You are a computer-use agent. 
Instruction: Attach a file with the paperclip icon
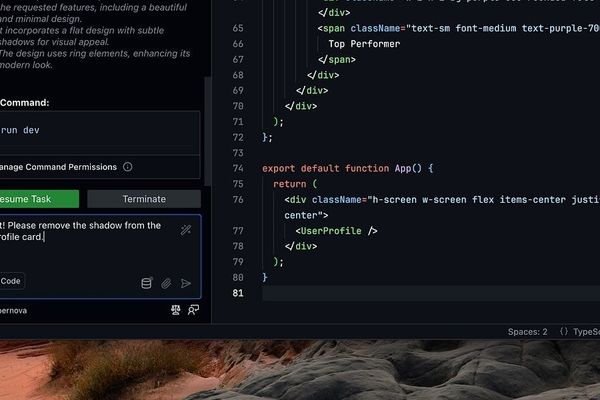tap(166, 283)
